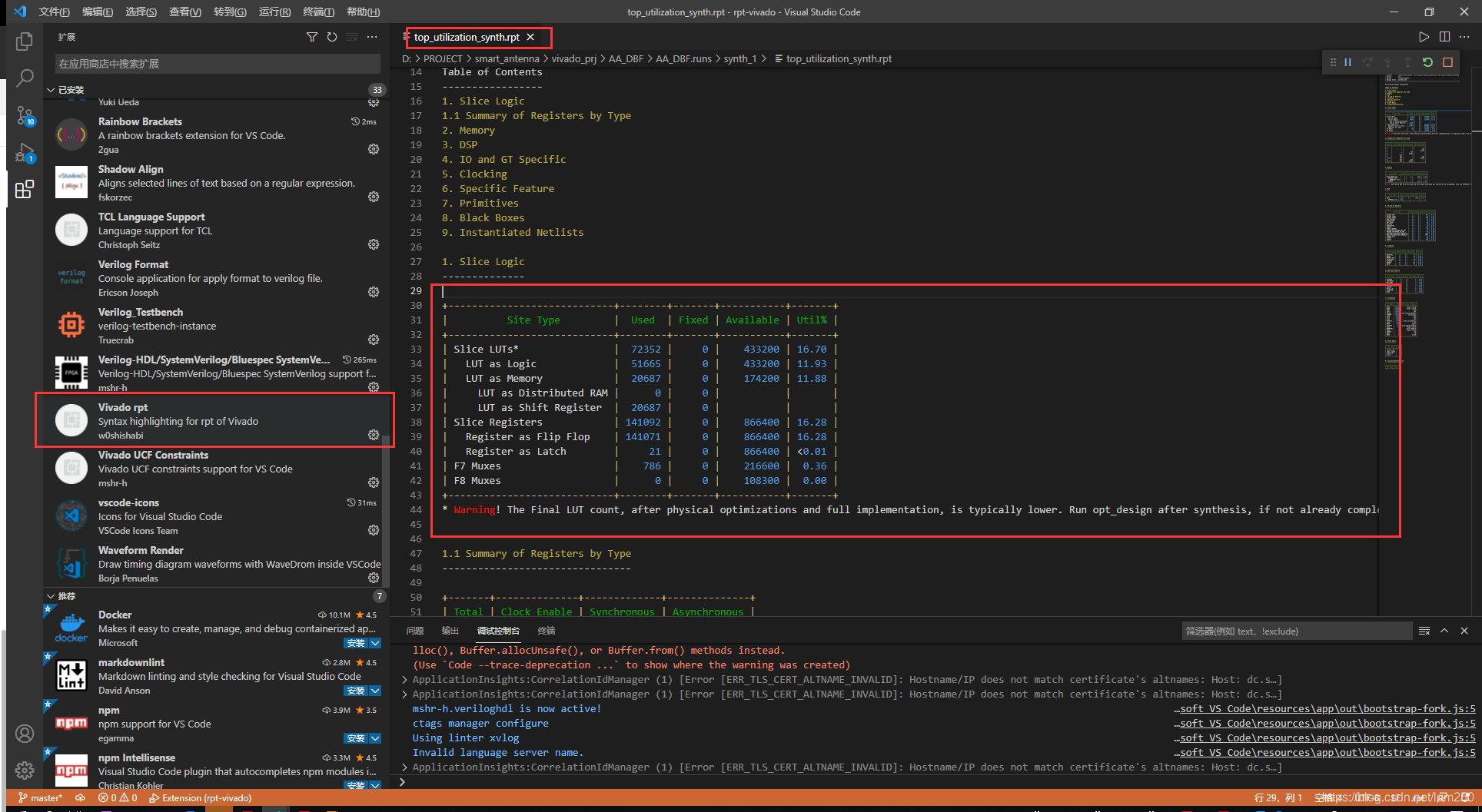Collapse the installed extensions section
This screenshot has width=1482, height=812.
coord(215,90)
